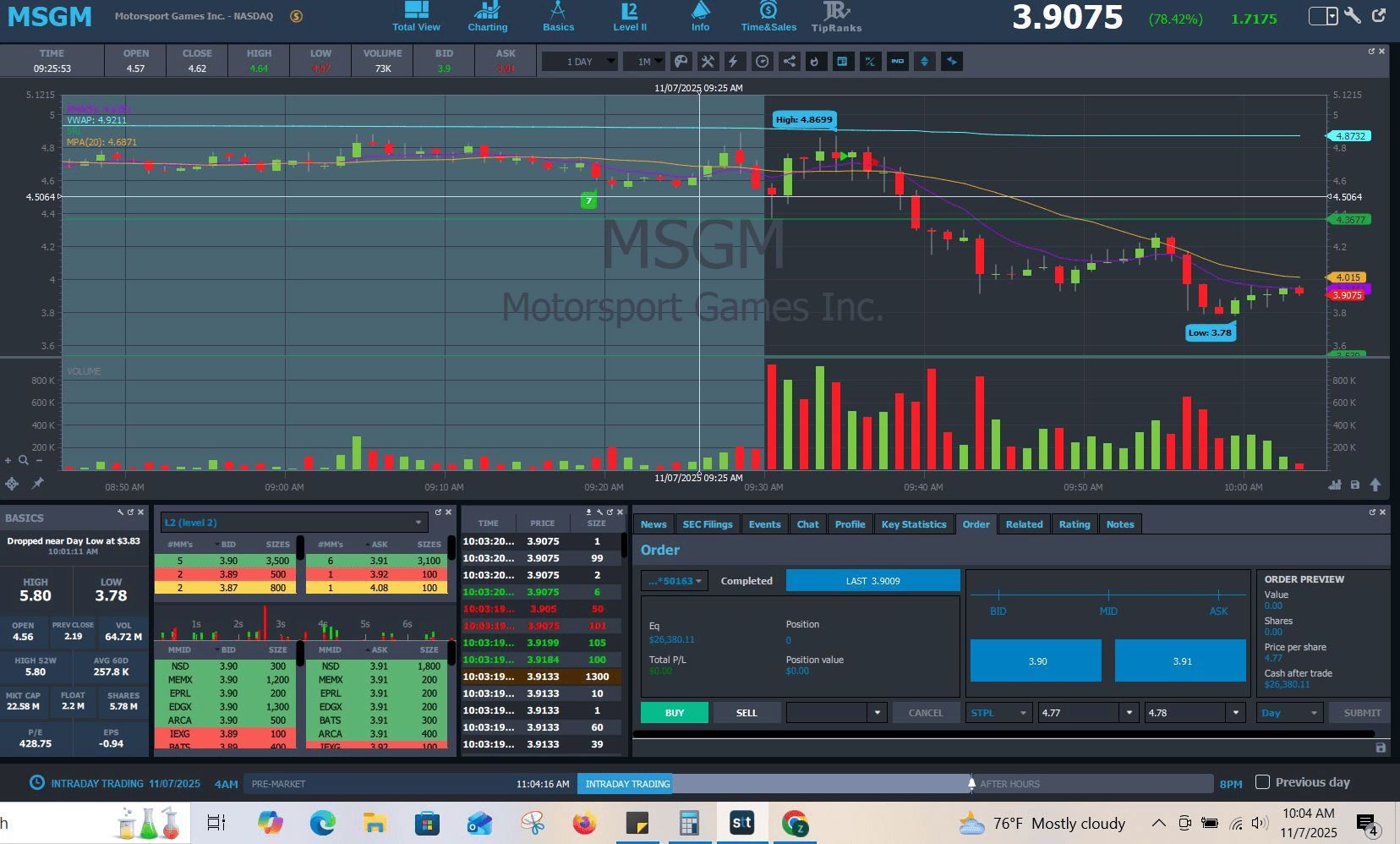Open the Total View layout
This screenshot has width=1400, height=844.
pos(416,17)
